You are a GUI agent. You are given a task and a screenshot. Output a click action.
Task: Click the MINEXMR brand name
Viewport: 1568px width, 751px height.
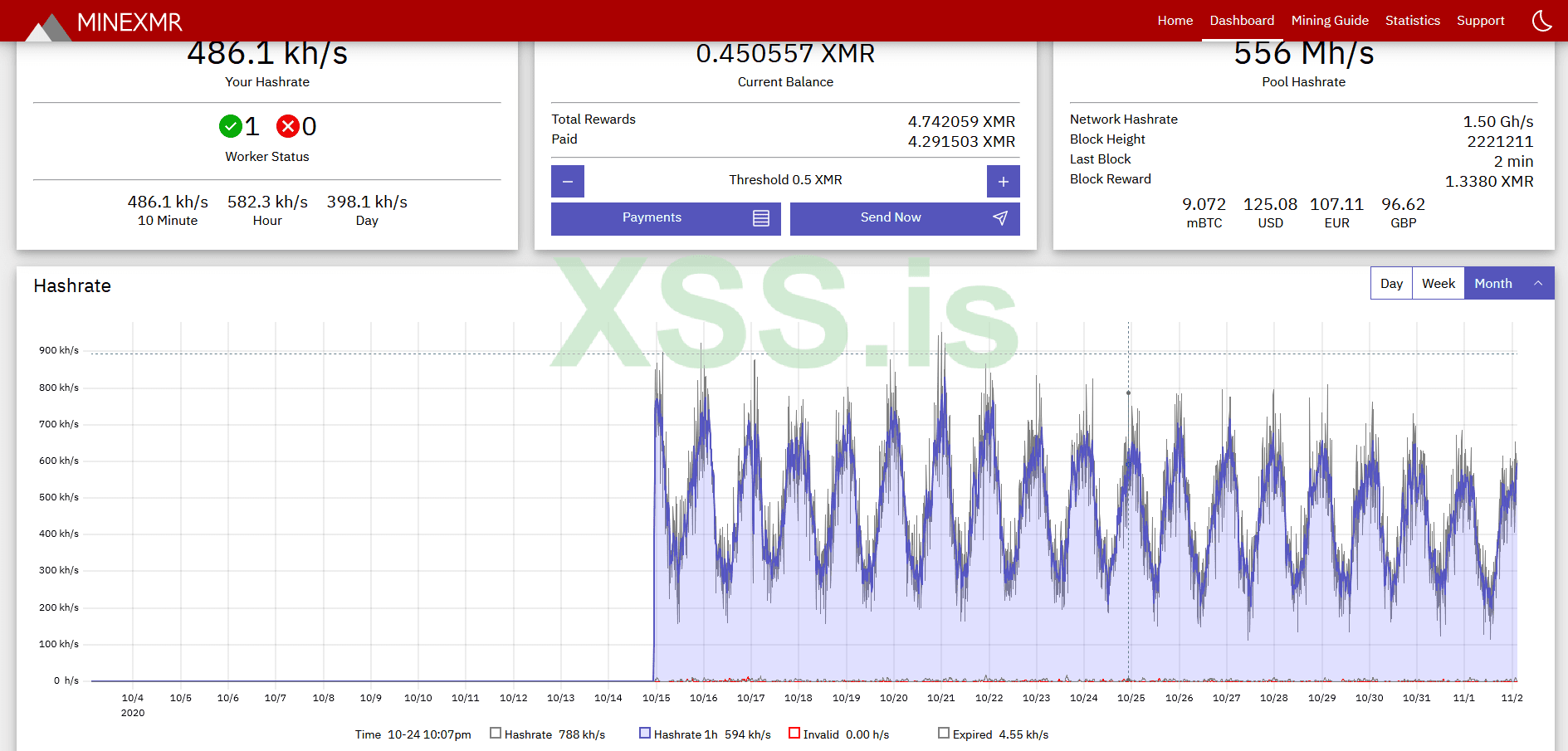(x=129, y=22)
